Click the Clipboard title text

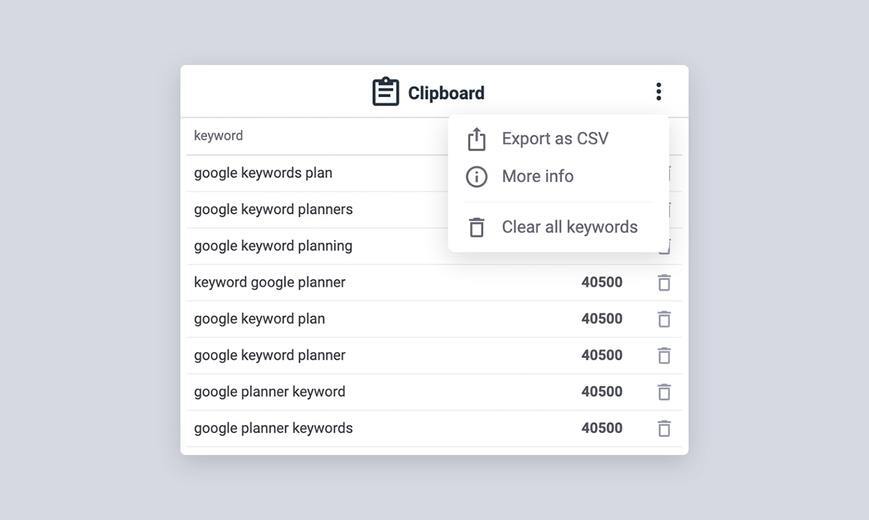pos(446,93)
